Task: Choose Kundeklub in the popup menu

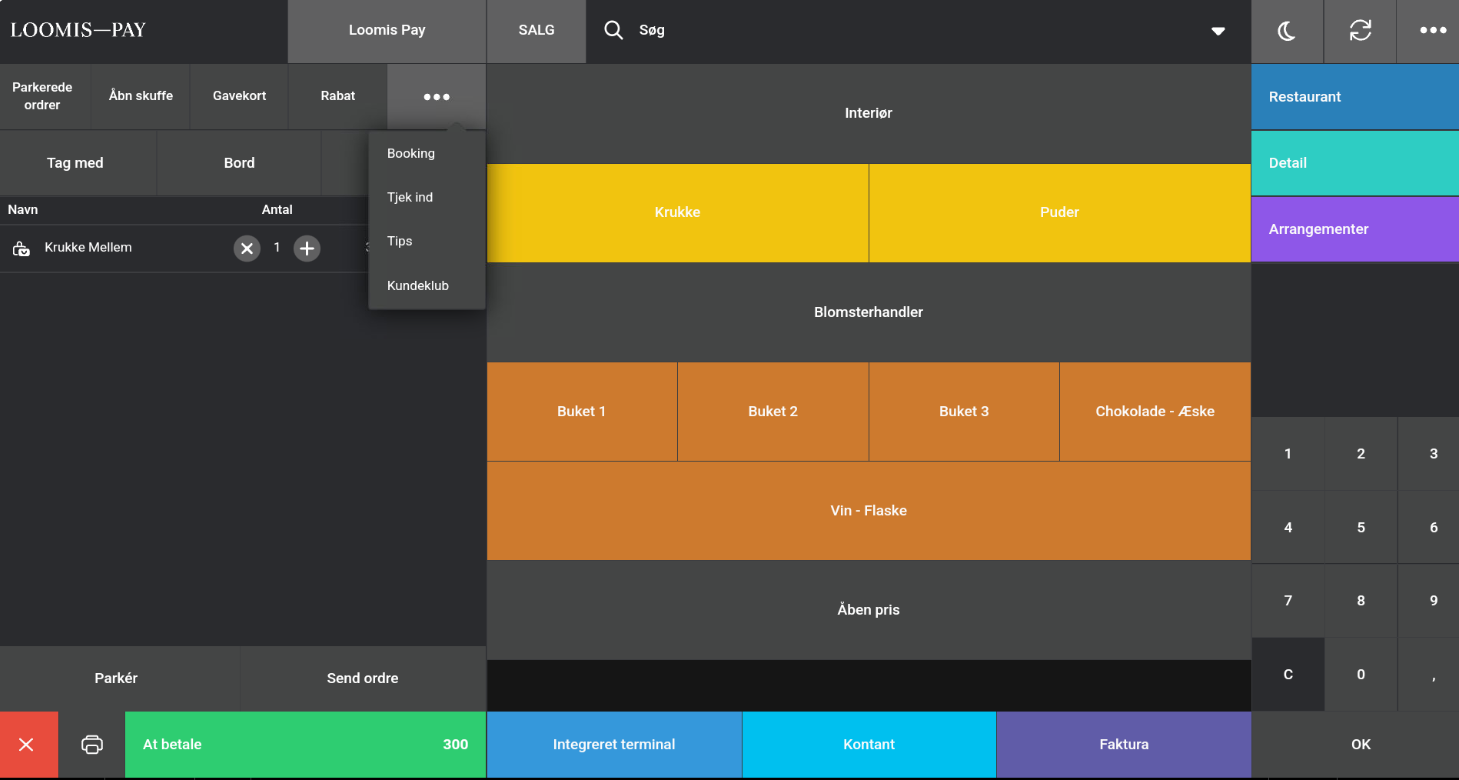Action: 418,286
